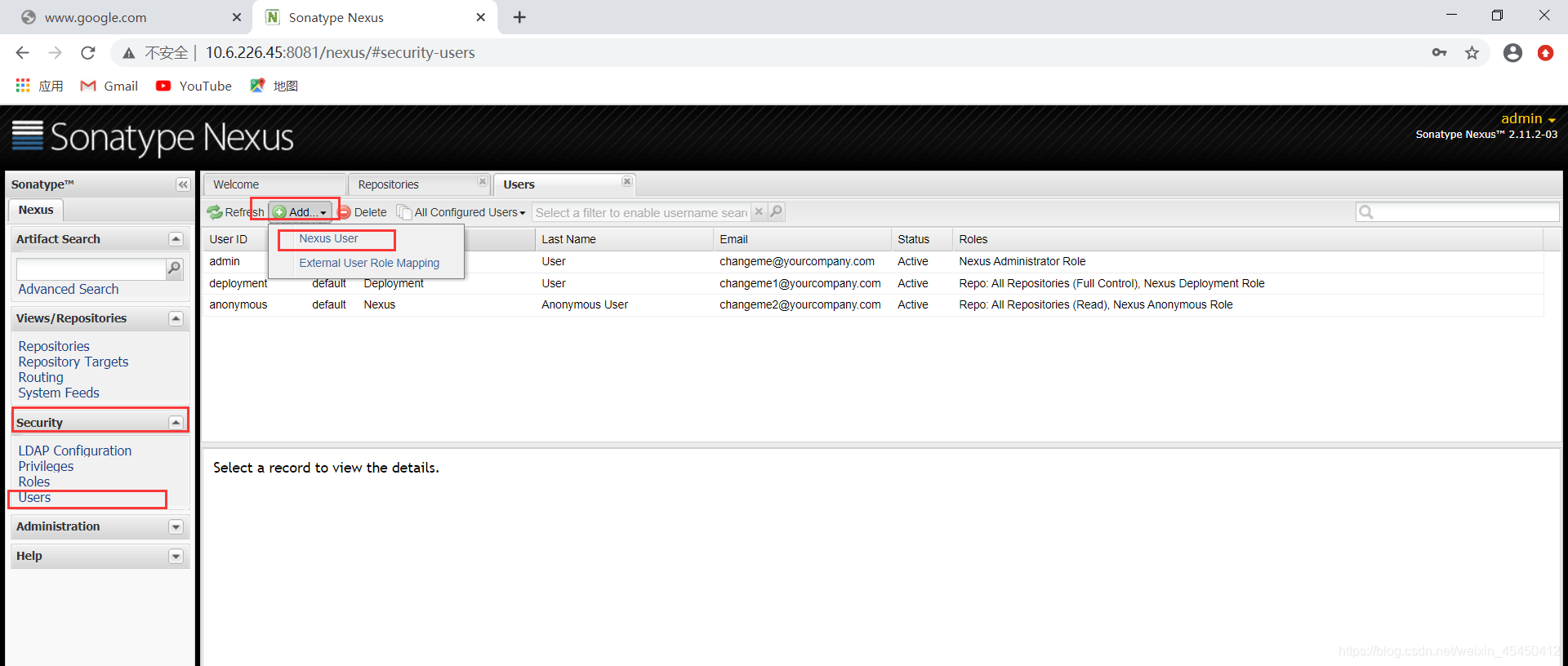1568x666 pixels.
Task: Open the YouTube bookmark
Action: (194, 86)
